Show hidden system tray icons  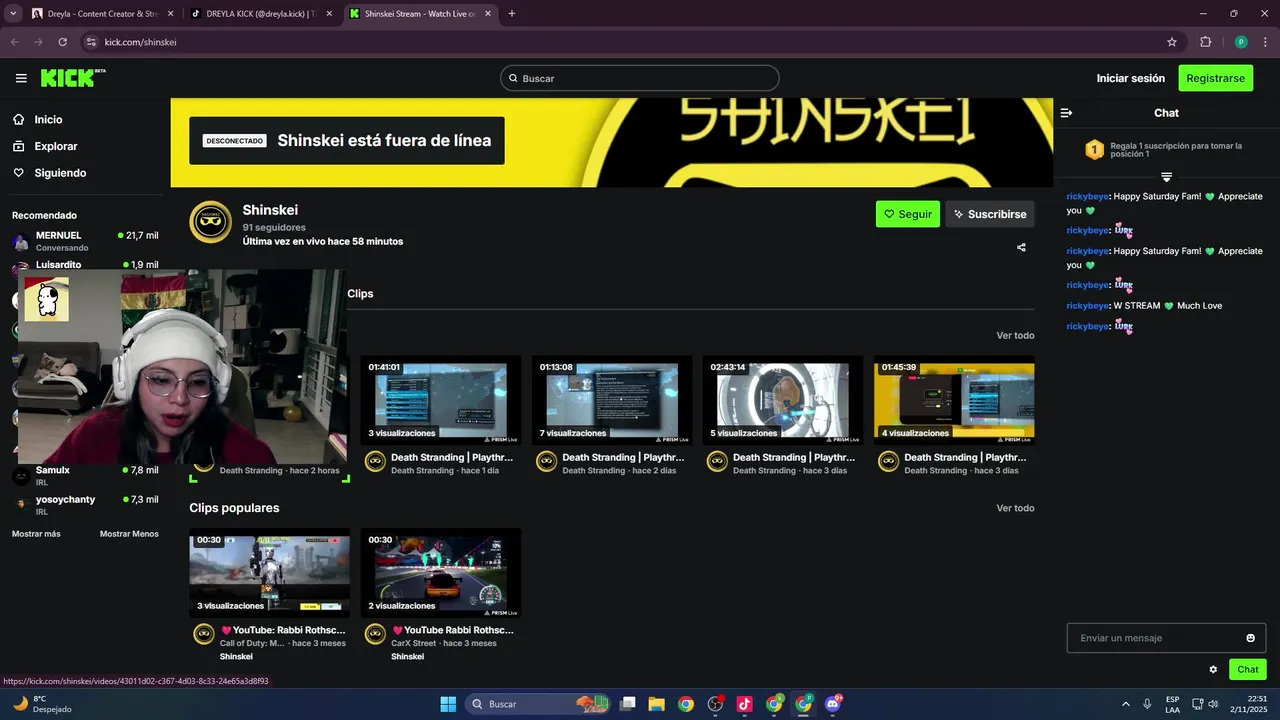click(1125, 704)
